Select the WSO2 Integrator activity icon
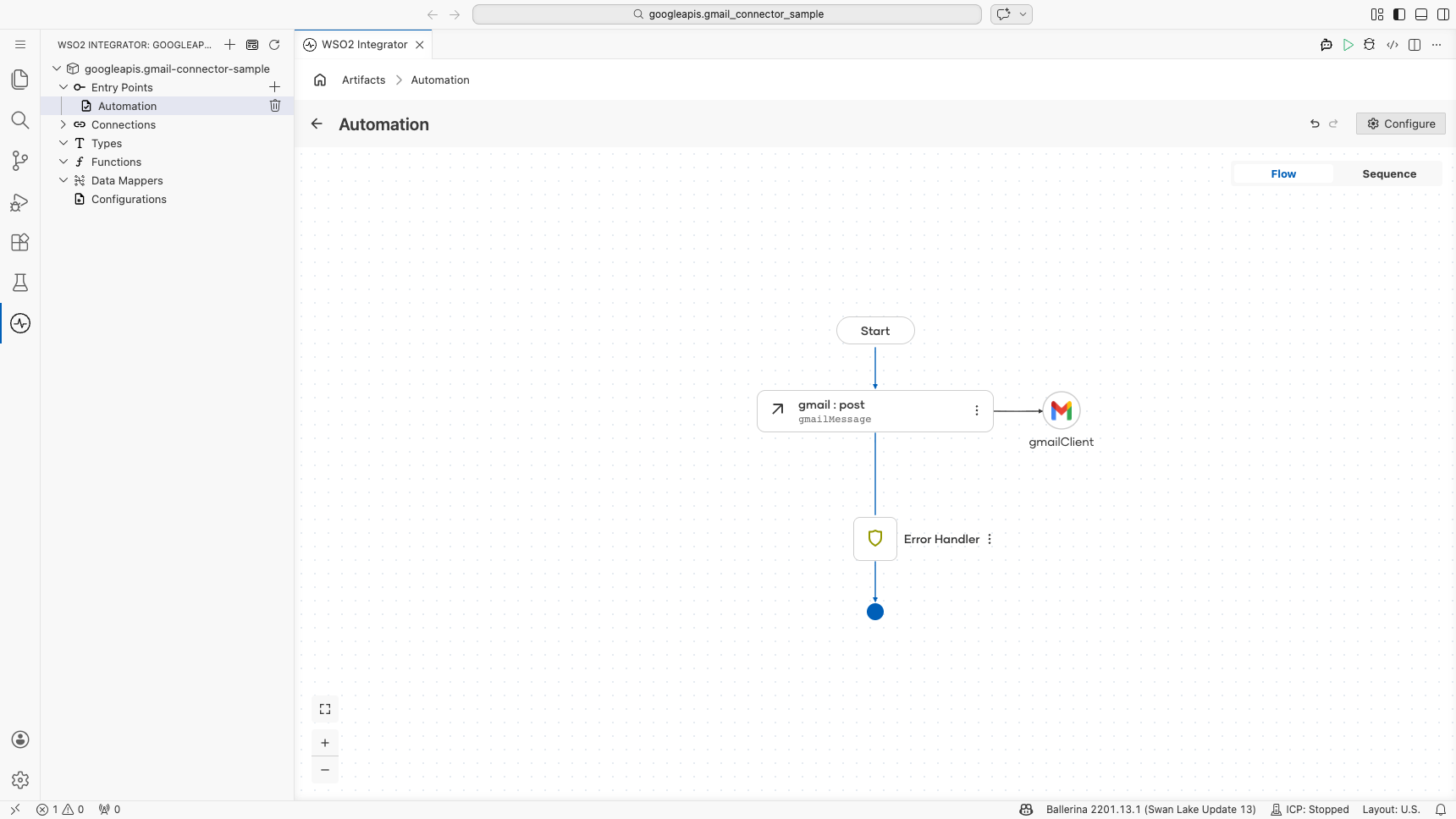Image resolution: width=1456 pixels, height=819 pixels. point(20,323)
